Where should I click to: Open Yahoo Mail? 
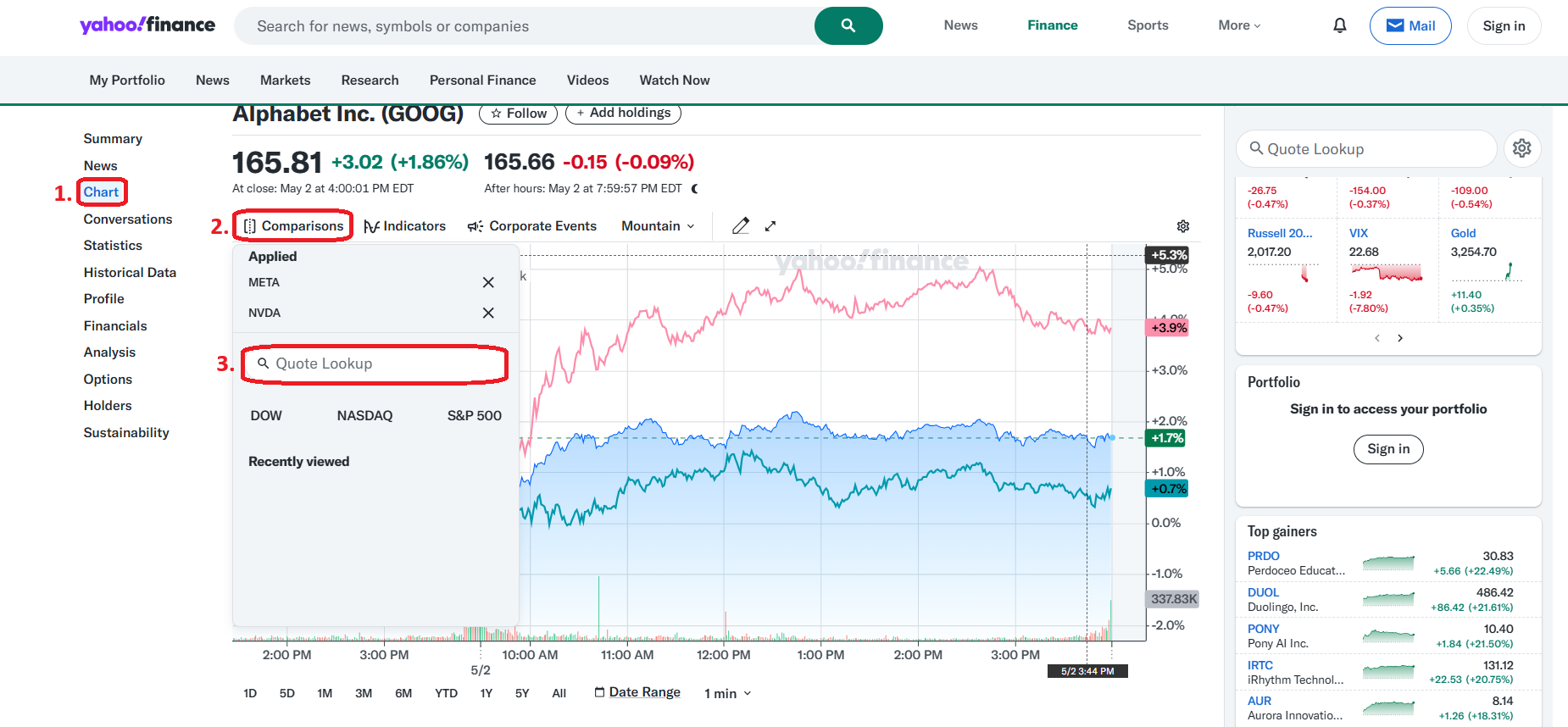click(x=1410, y=25)
